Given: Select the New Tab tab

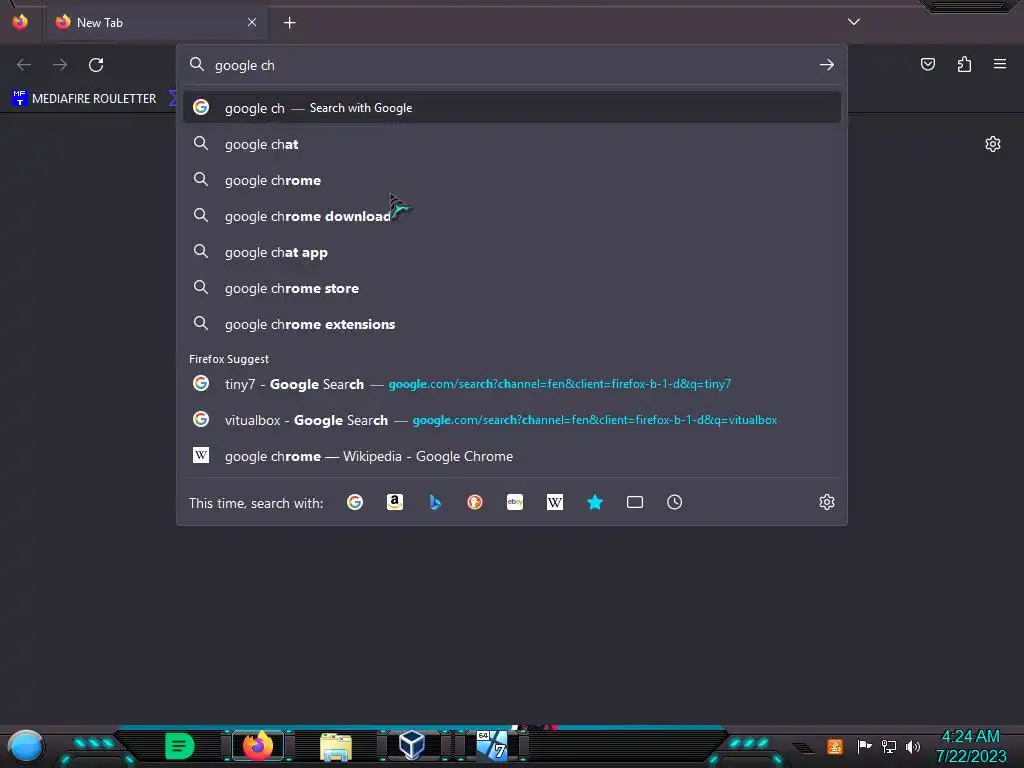Looking at the screenshot, I should click(156, 22).
